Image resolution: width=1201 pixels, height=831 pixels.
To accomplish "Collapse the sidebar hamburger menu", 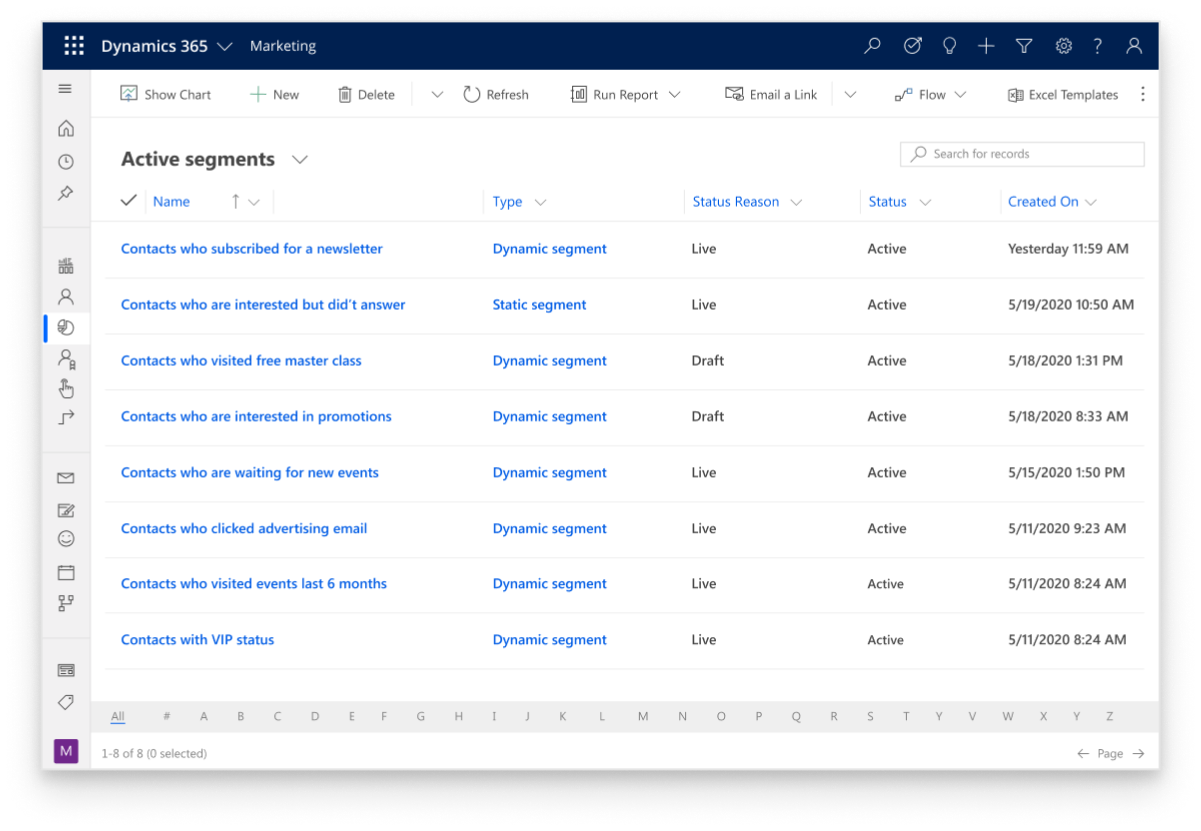I will pyautogui.click(x=66, y=89).
